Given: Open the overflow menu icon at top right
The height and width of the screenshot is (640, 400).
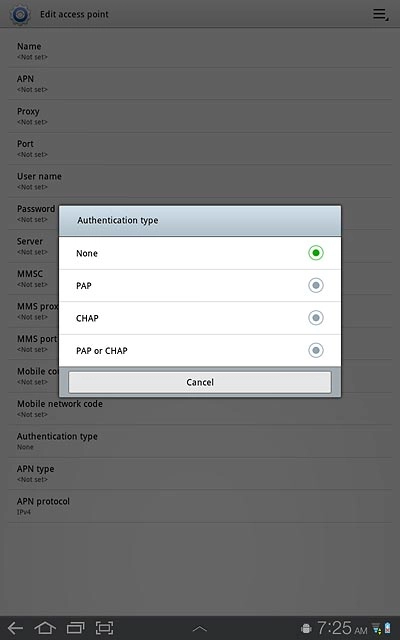Looking at the screenshot, I should pyautogui.click(x=380, y=14).
